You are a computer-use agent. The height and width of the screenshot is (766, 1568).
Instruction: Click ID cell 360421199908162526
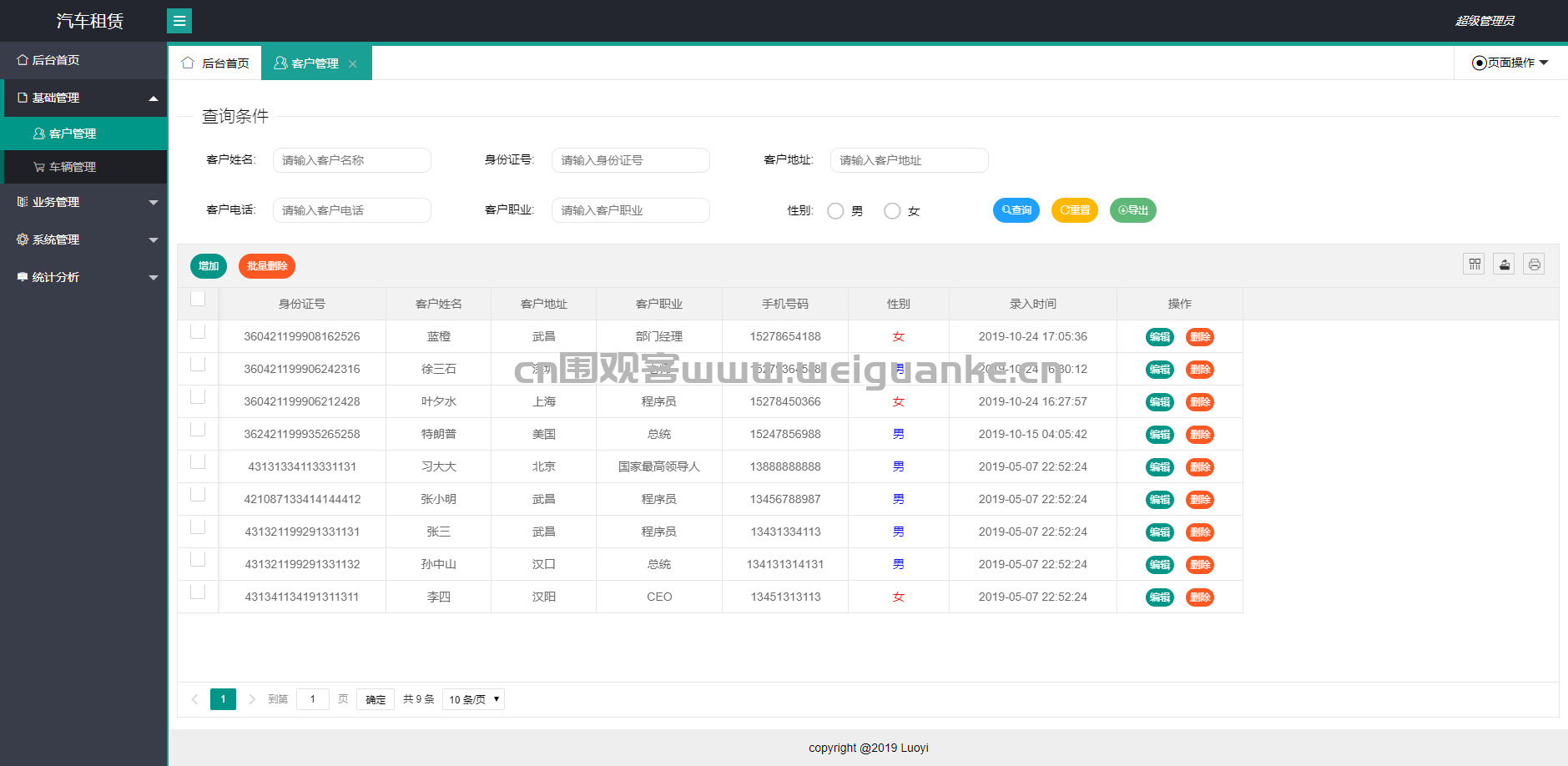click(302, 336)
